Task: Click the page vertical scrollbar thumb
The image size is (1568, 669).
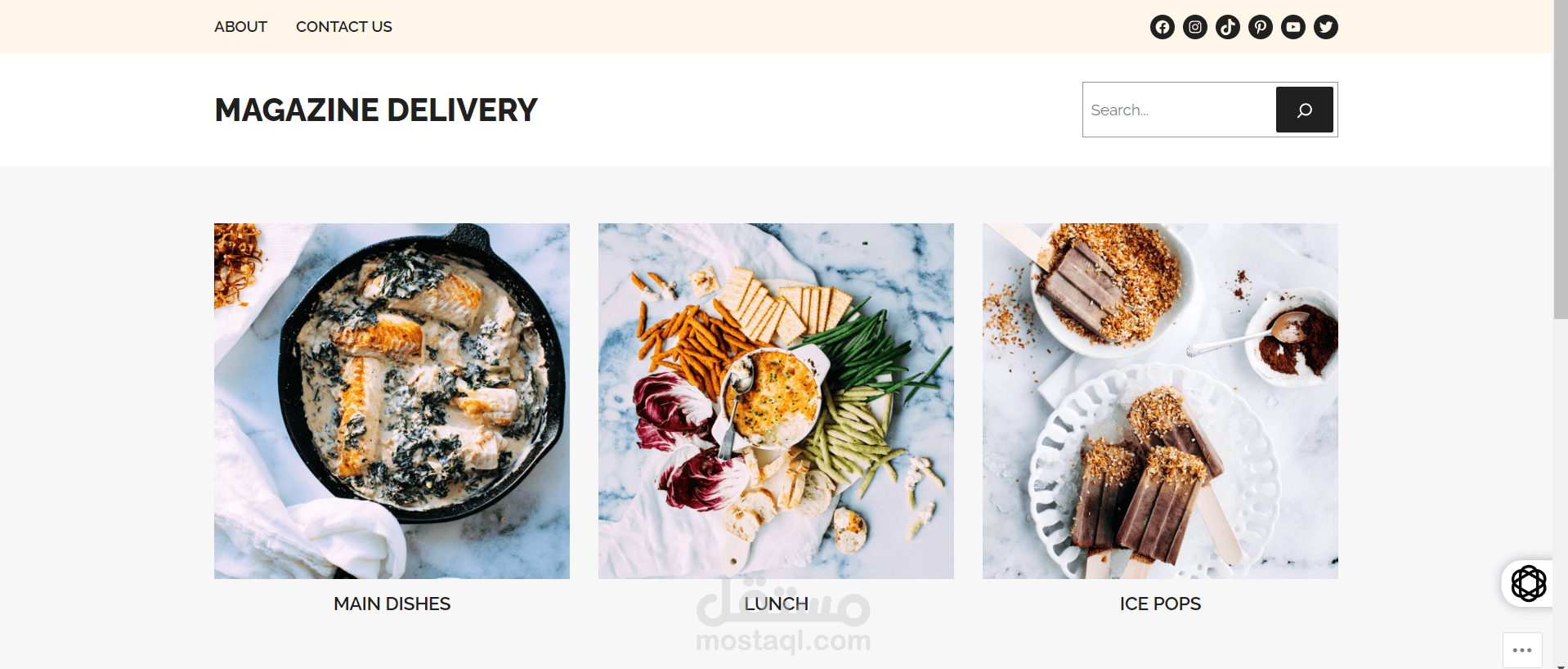Action: (1561, 159)
